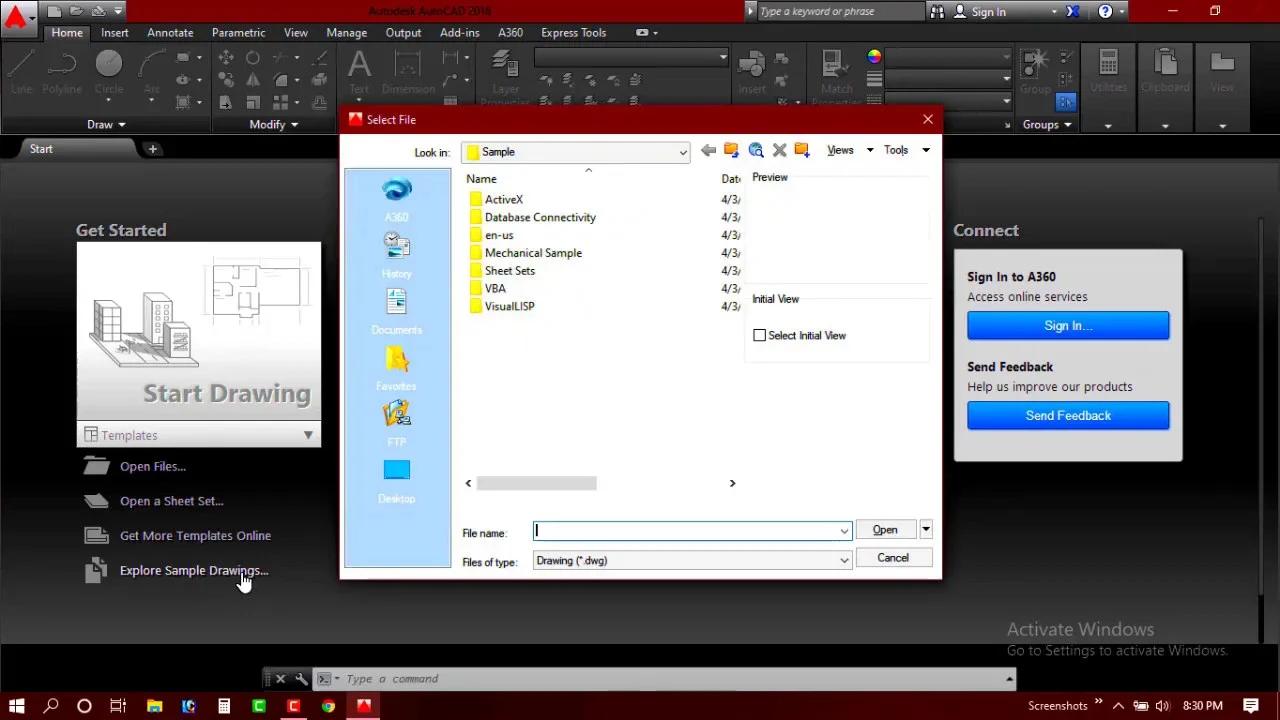Viewport: 1280px width, 720px height.
Task: Switch to the Annotate ribbon tab
Action: (x=170, y=32)
